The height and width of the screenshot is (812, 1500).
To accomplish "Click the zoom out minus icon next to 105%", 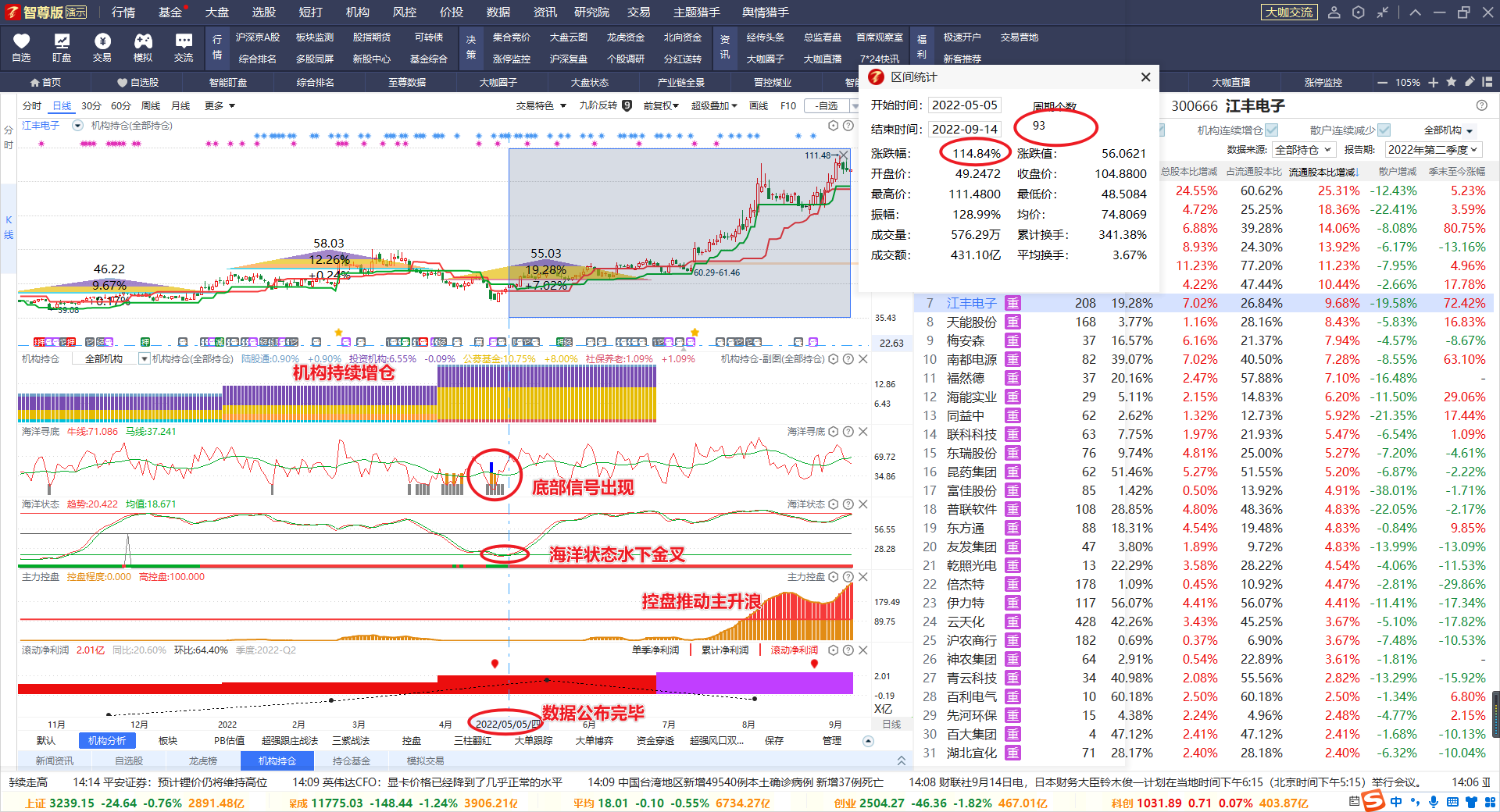I will 1382,82.
